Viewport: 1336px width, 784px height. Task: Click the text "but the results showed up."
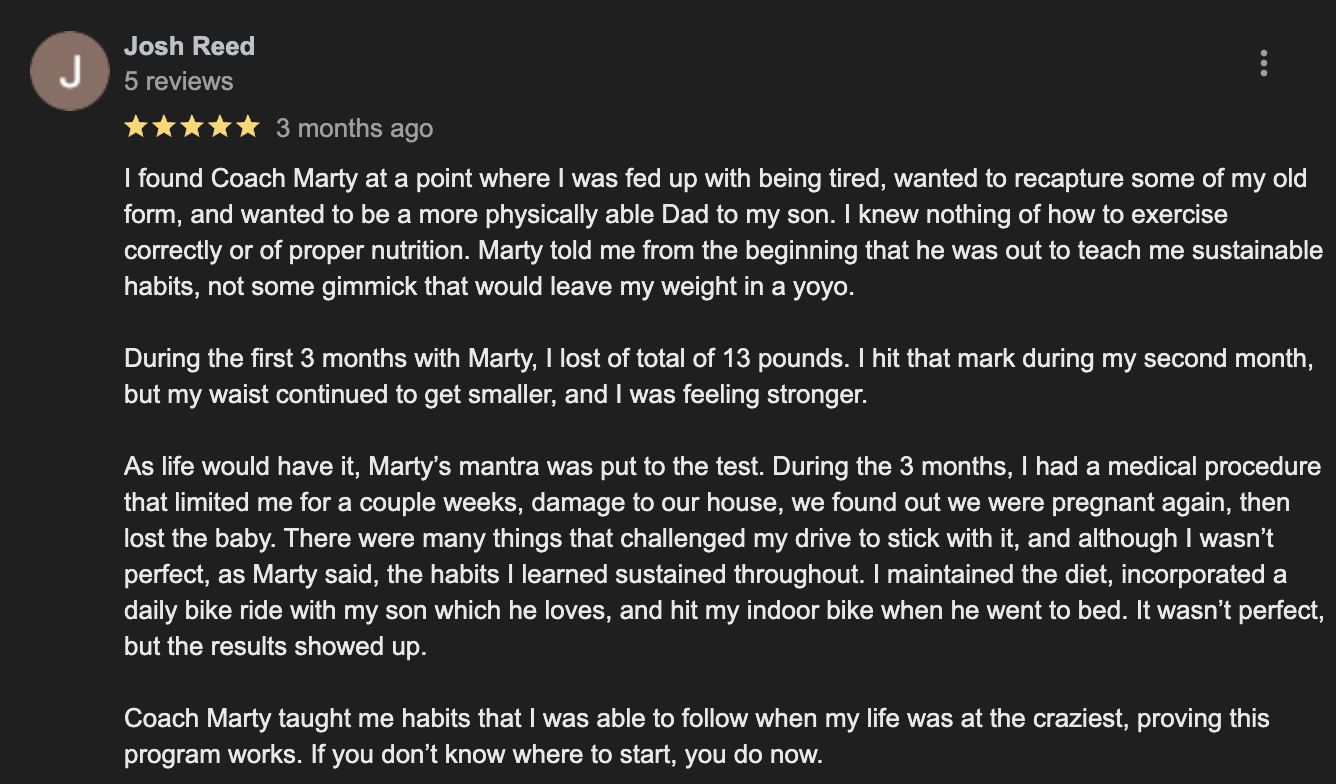[x=275, y=646]
